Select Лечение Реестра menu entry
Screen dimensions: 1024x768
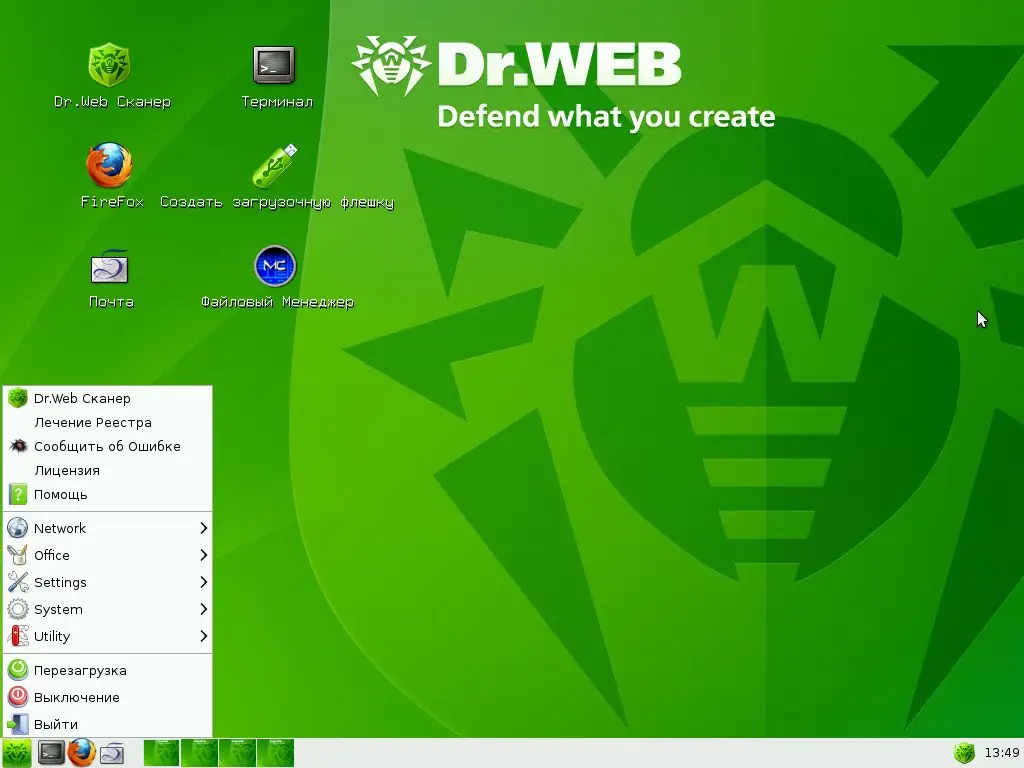click(x=108, y=423)
